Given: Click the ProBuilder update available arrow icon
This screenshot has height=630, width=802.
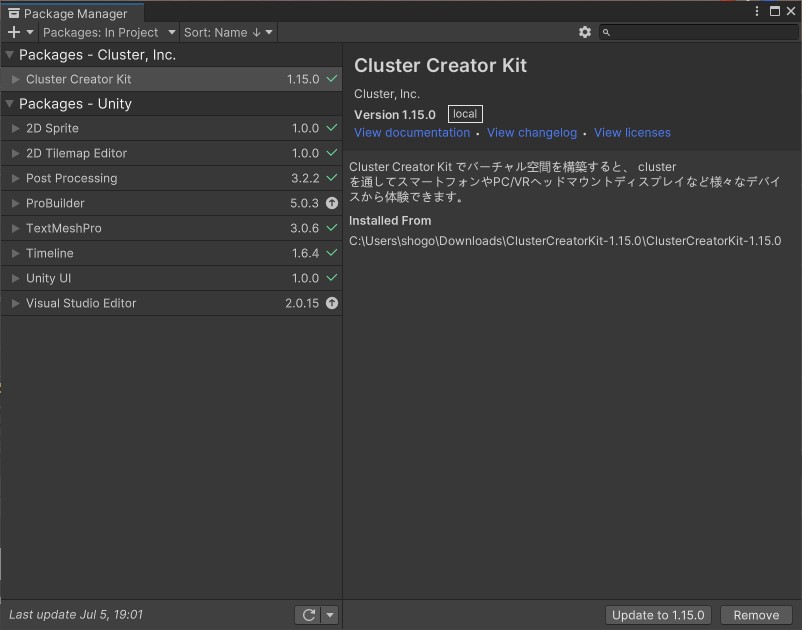Looking at the screenshot, I should [332, 203].
